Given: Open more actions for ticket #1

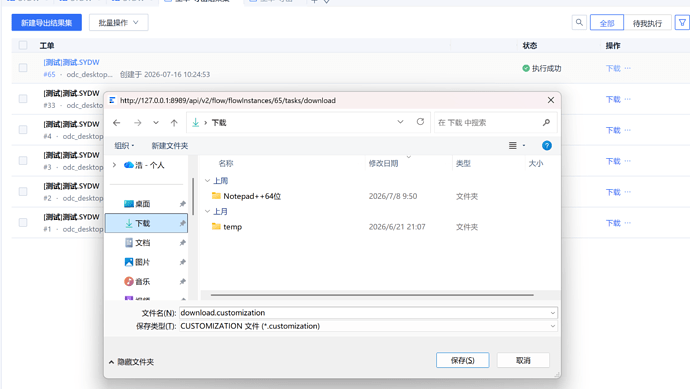Looking at the screenshot, I should coord(628,223).
